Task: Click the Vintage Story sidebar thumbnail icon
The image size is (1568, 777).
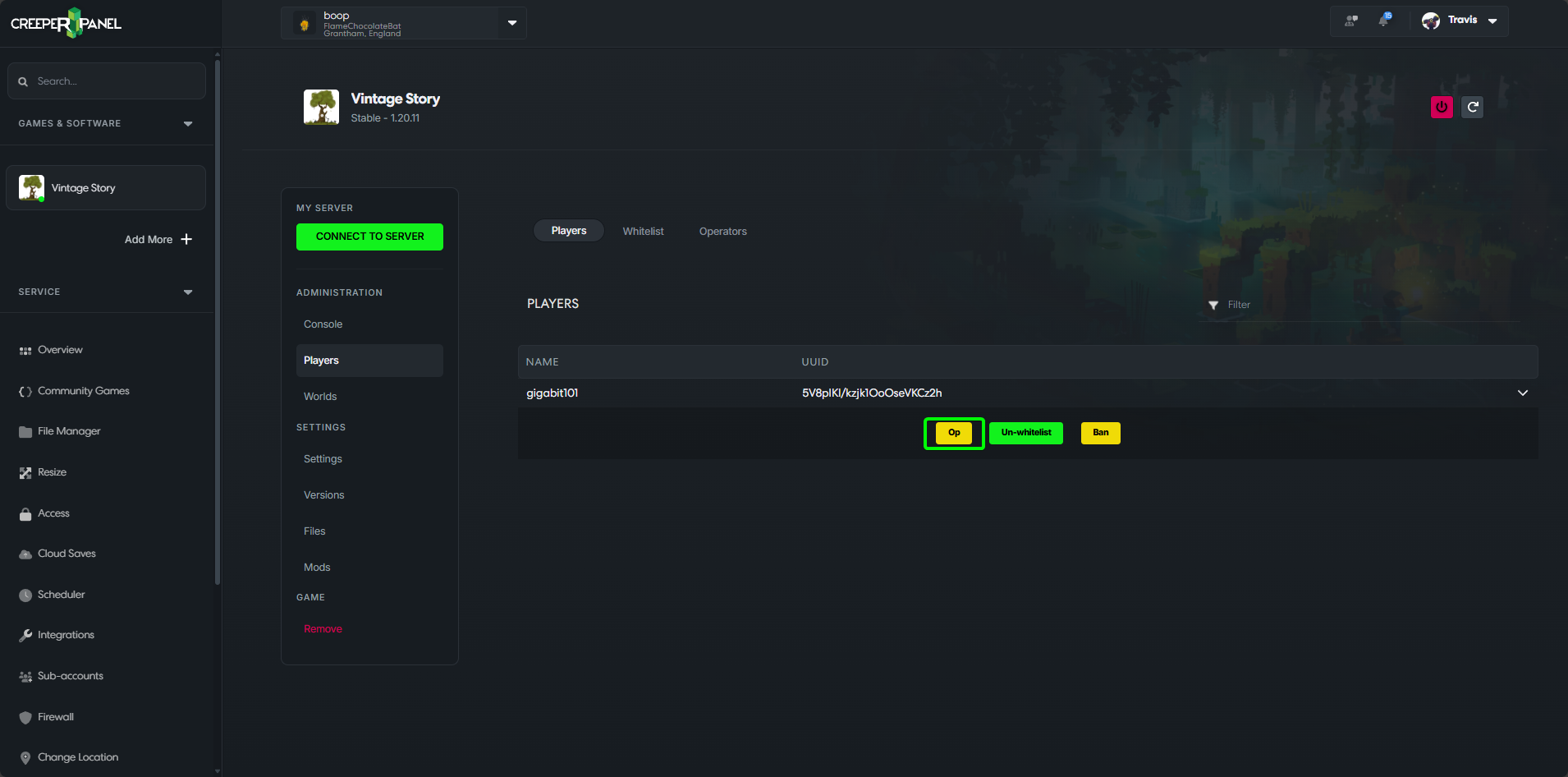Action: click(x=31, y=188)
